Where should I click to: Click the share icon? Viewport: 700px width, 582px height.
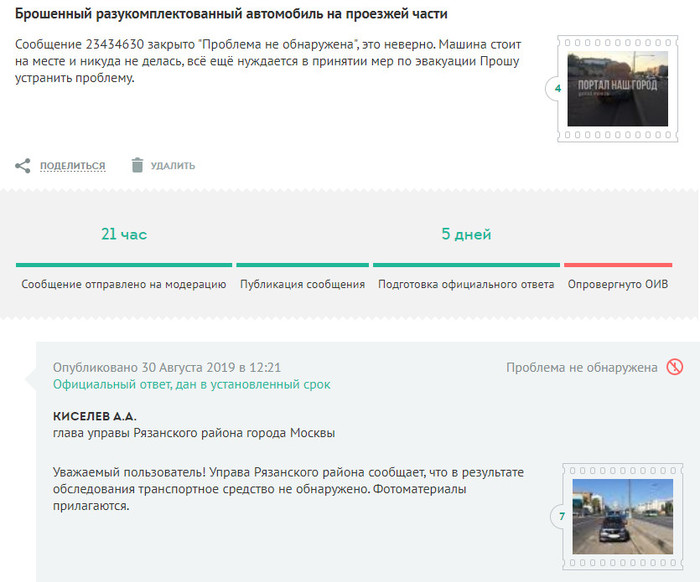(23, 166)
